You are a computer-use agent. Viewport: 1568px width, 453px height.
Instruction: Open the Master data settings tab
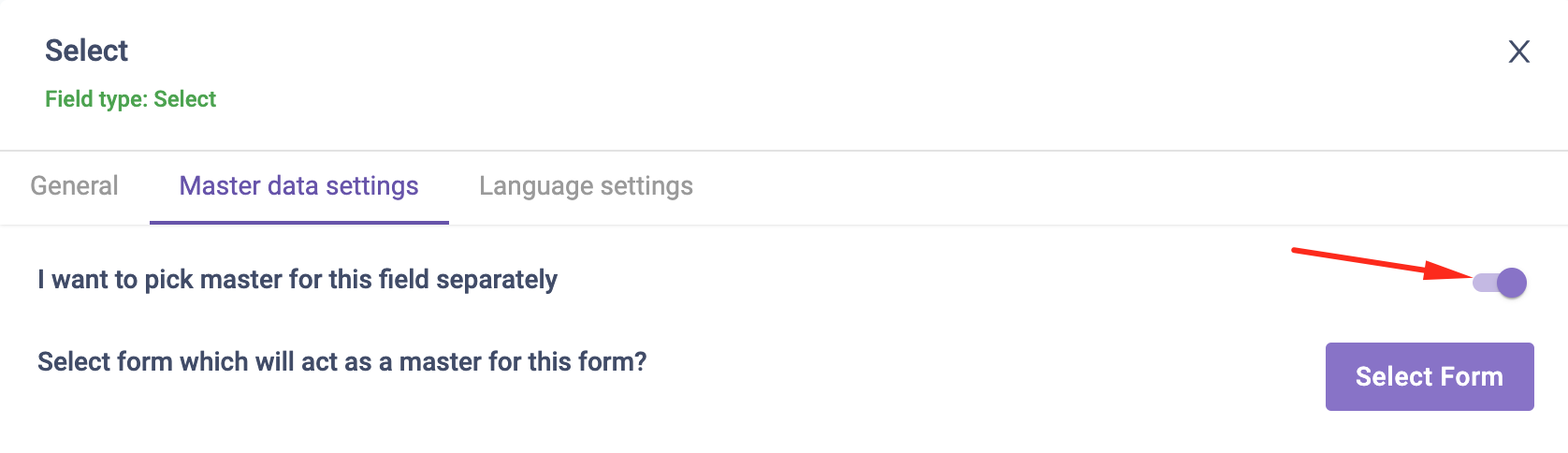click(298, 185)
